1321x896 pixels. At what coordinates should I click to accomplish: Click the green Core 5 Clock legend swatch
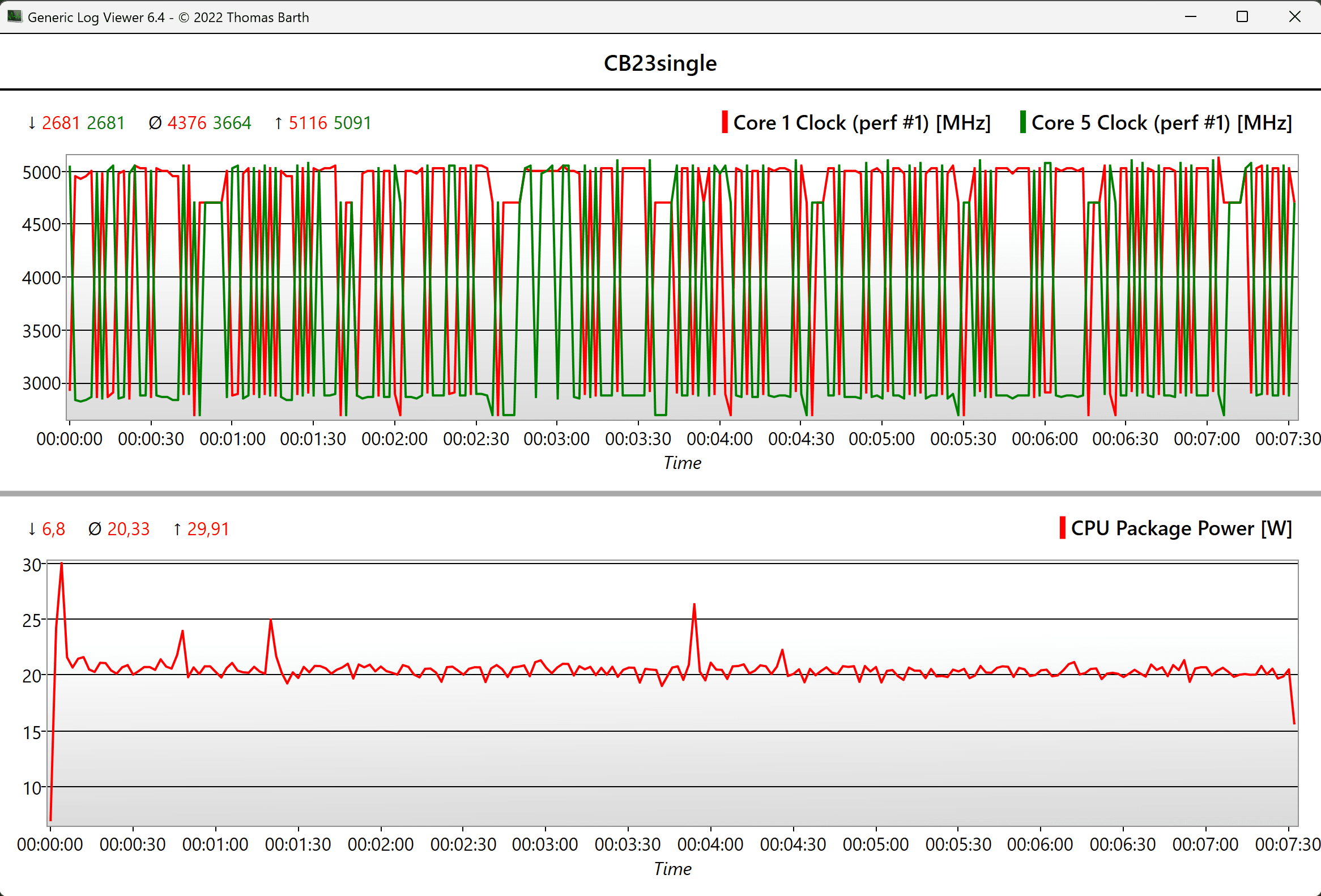coord(1023,122)
